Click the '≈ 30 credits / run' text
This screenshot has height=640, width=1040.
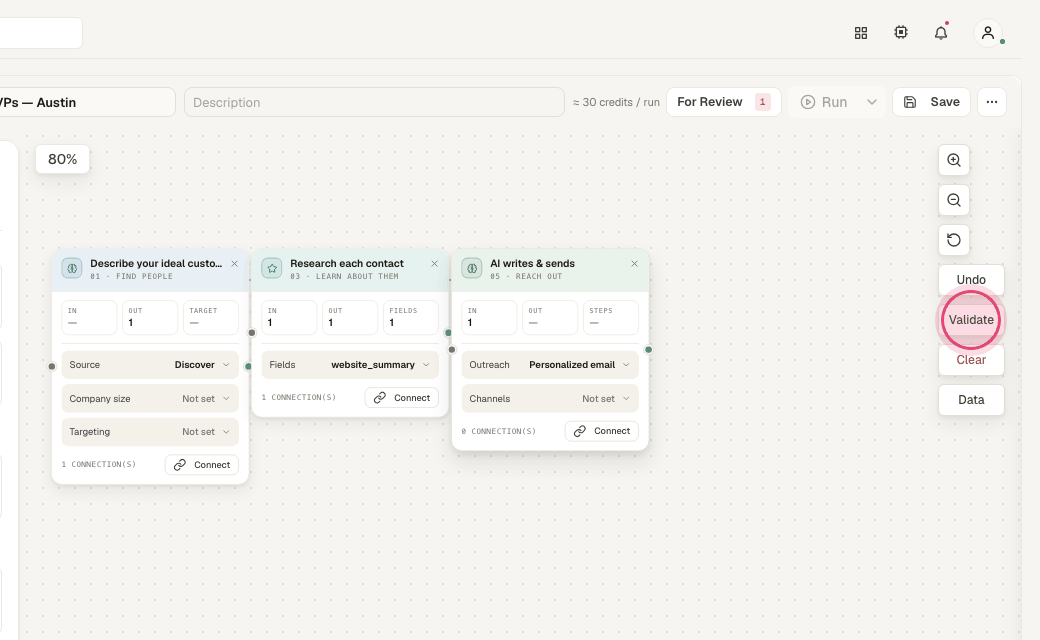pyautogui.click(x=616, y=102)
